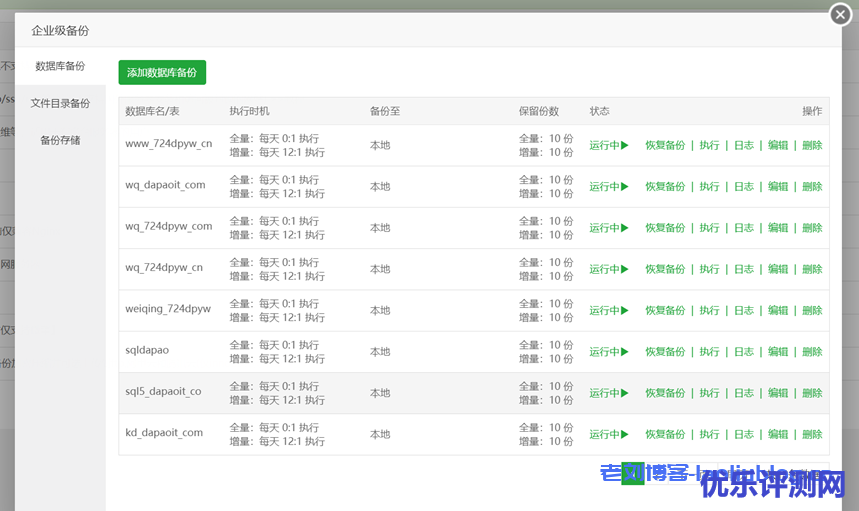Toggle 运行中 status for www_724dpyw_cn
Screen dimensions: 859x511
(608, 145)
